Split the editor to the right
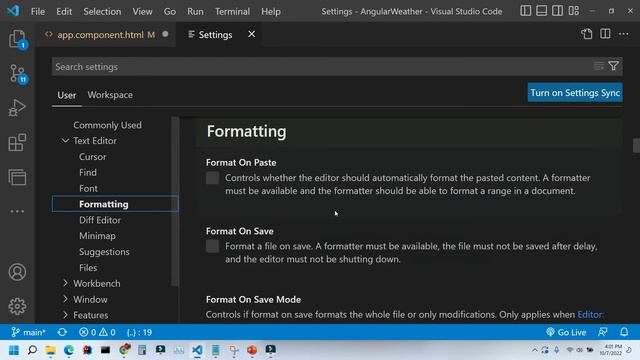Viewport: 640px width, 360px height. point(605,34)
